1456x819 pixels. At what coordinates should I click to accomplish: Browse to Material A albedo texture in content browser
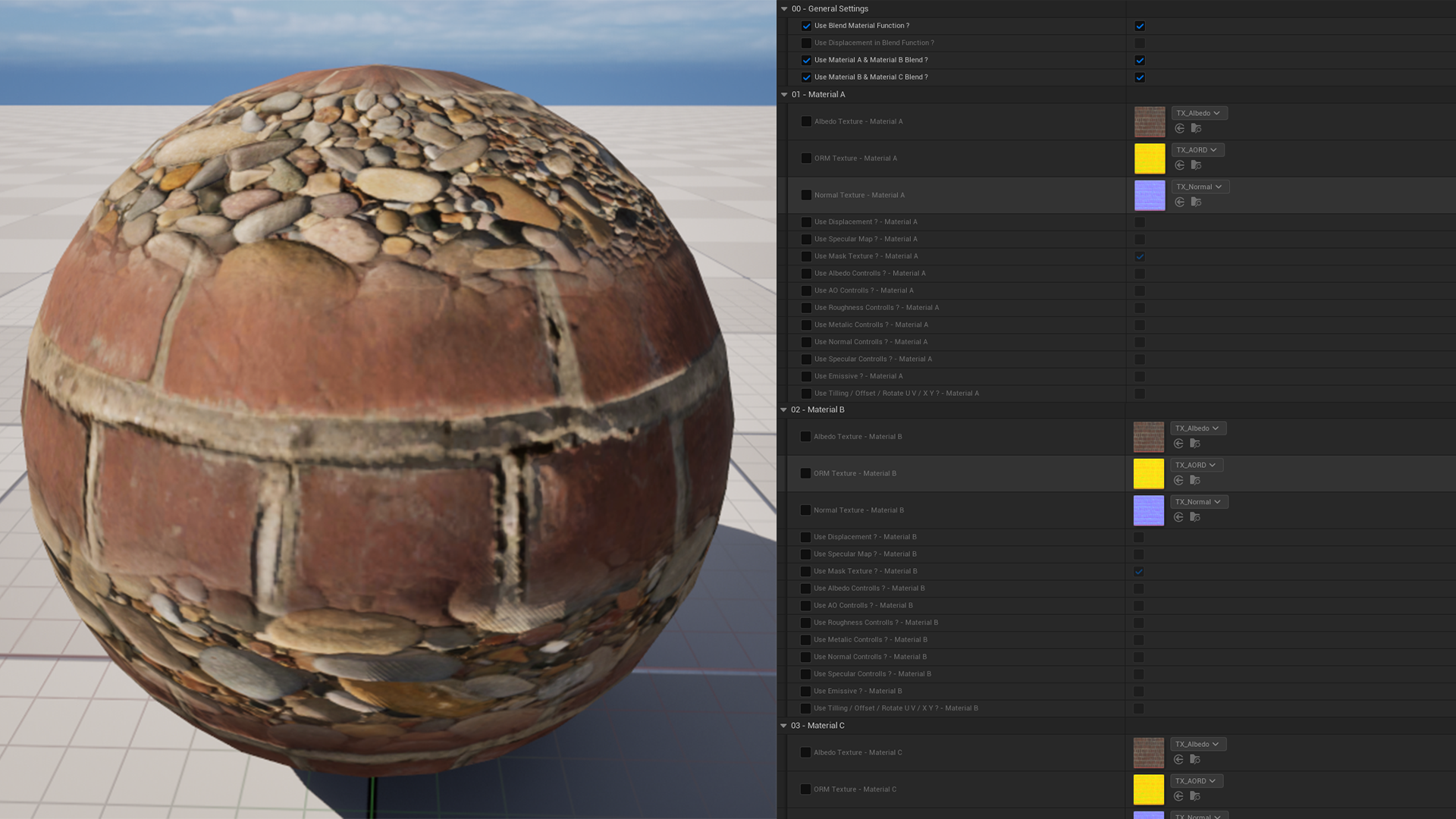pos(1196,128)
